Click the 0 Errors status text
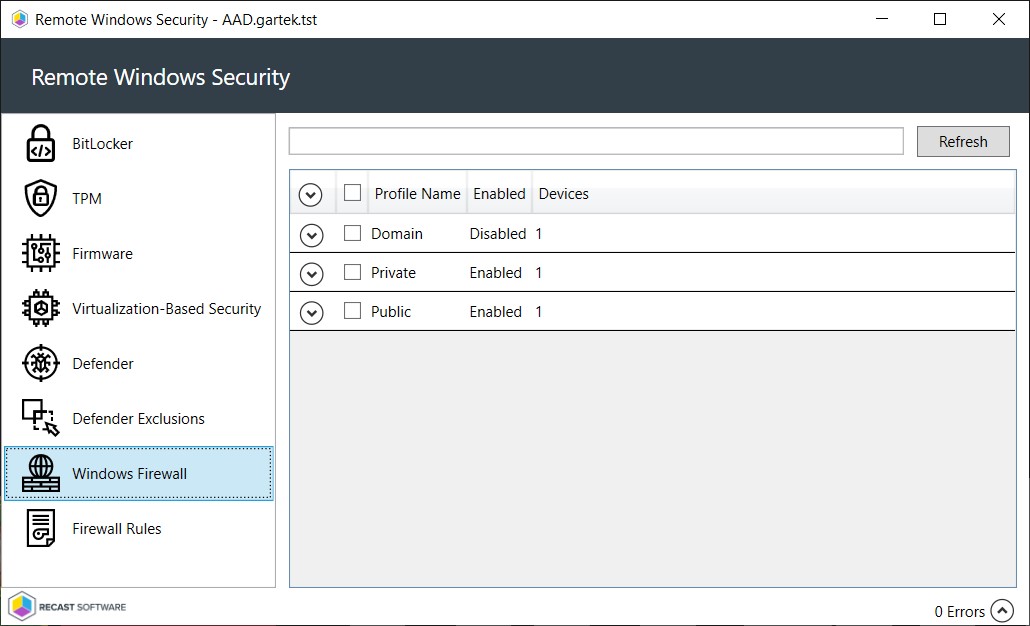Image resolution: width=1030 pixels, height=626 pixels. 960,612
